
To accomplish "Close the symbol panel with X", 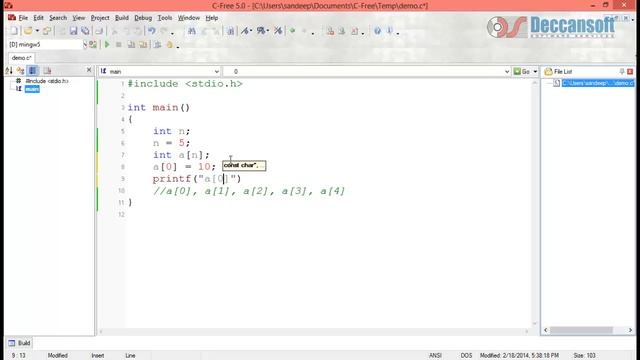I will point(89,70).
